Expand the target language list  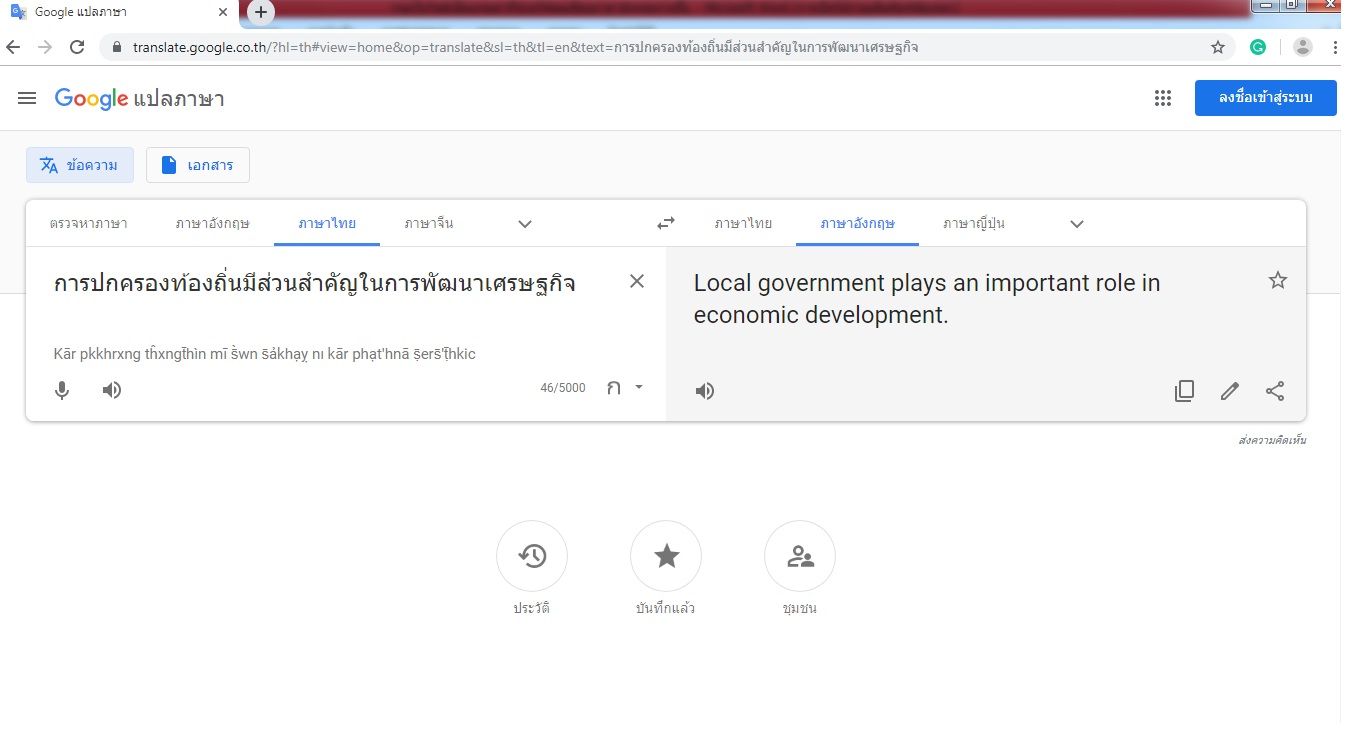(1077, 224)
